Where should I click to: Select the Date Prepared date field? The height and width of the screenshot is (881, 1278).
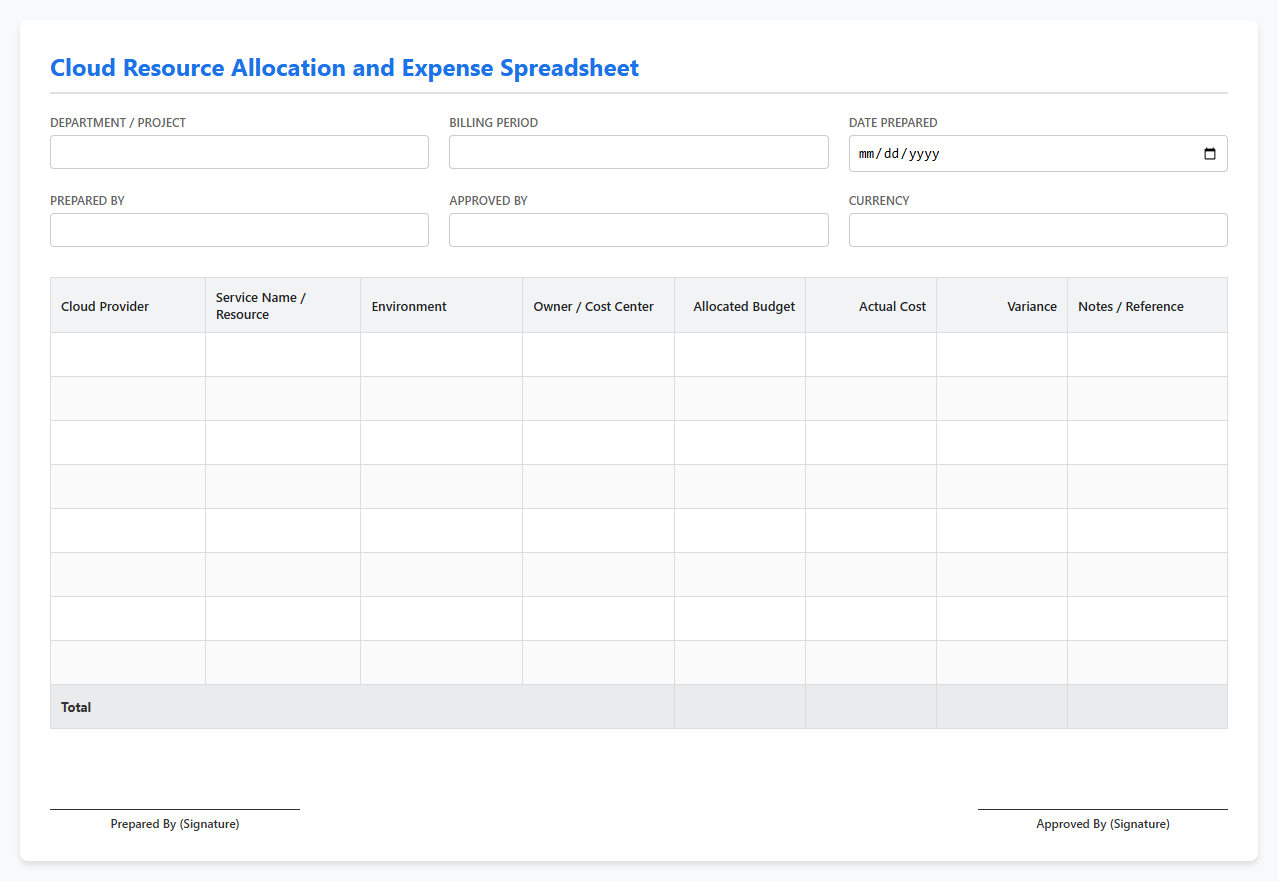pos(1038,154)
